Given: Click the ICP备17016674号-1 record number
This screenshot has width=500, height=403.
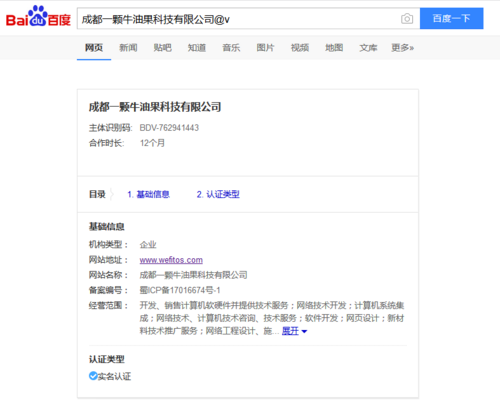Looking at the screenshot, I should 180,290.
